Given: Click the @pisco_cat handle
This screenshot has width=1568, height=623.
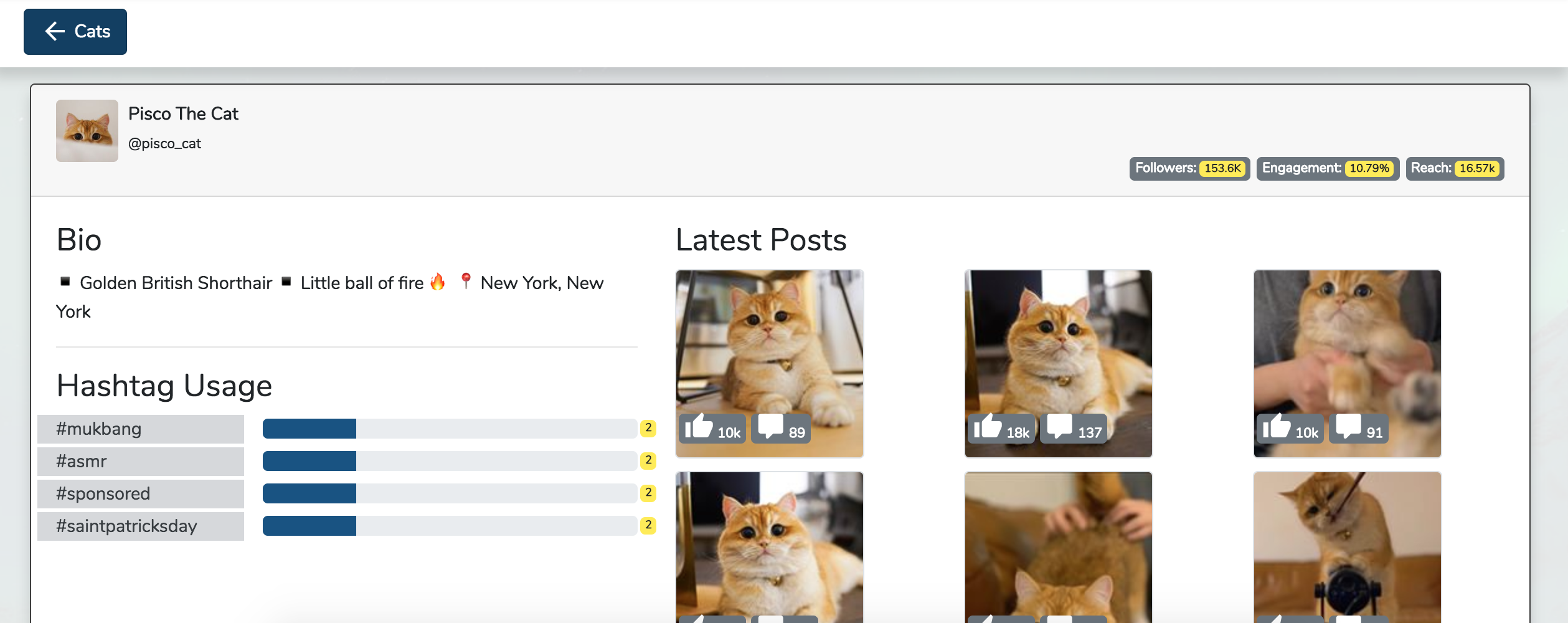Looking at the screenshot, I should point(164,144).
